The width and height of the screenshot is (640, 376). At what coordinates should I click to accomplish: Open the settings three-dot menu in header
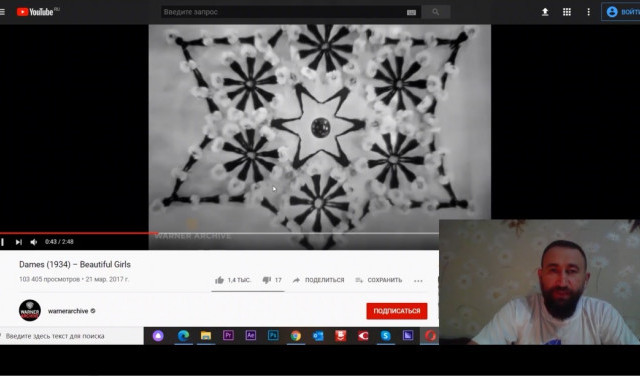coord(588,12)
